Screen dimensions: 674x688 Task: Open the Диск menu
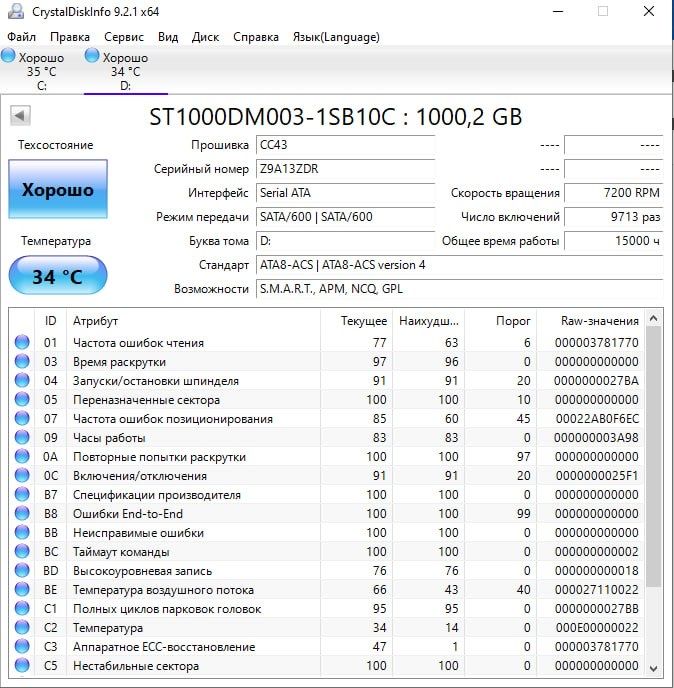205,37
